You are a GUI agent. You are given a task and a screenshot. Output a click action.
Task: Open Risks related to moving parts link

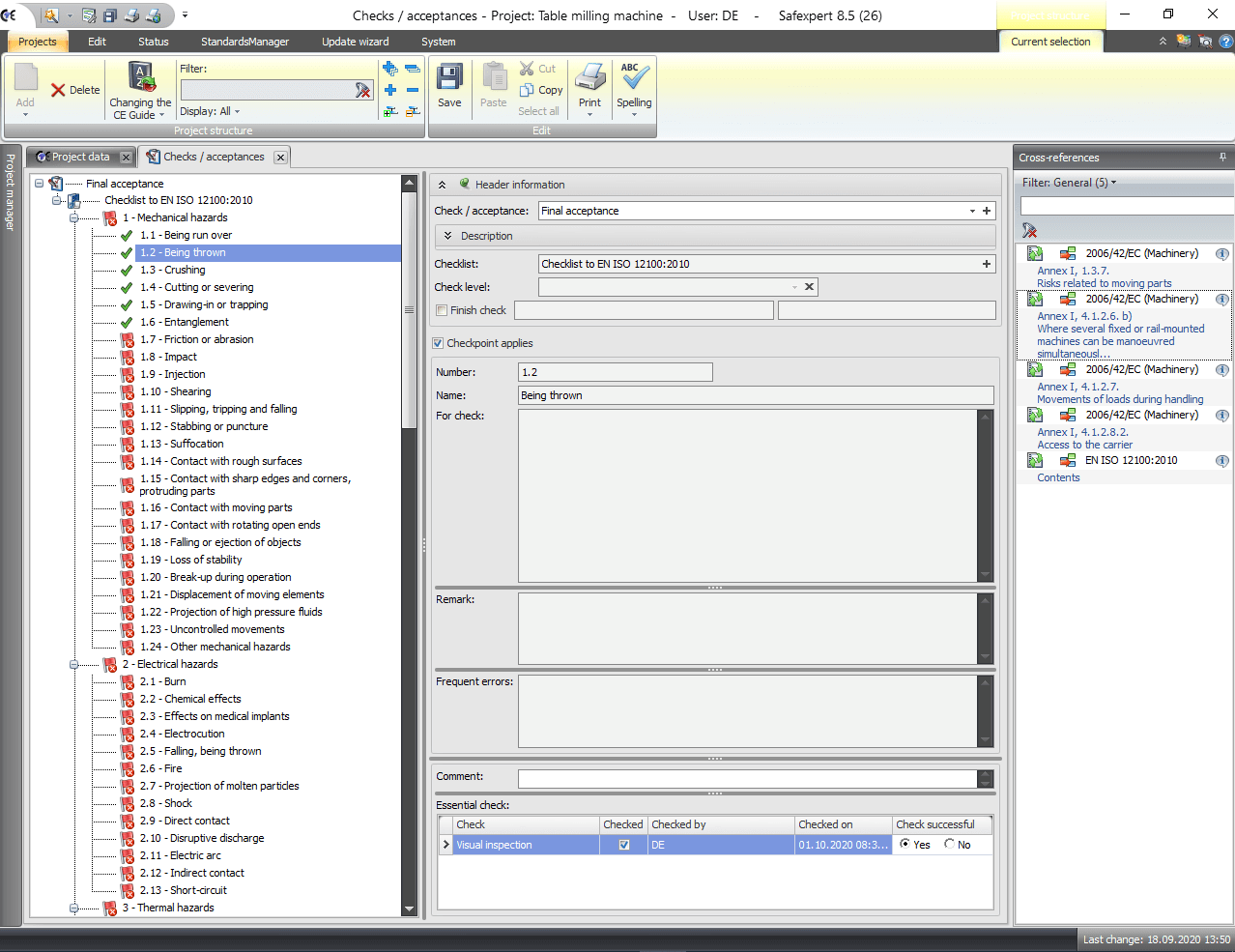[x=1104, y=283]
